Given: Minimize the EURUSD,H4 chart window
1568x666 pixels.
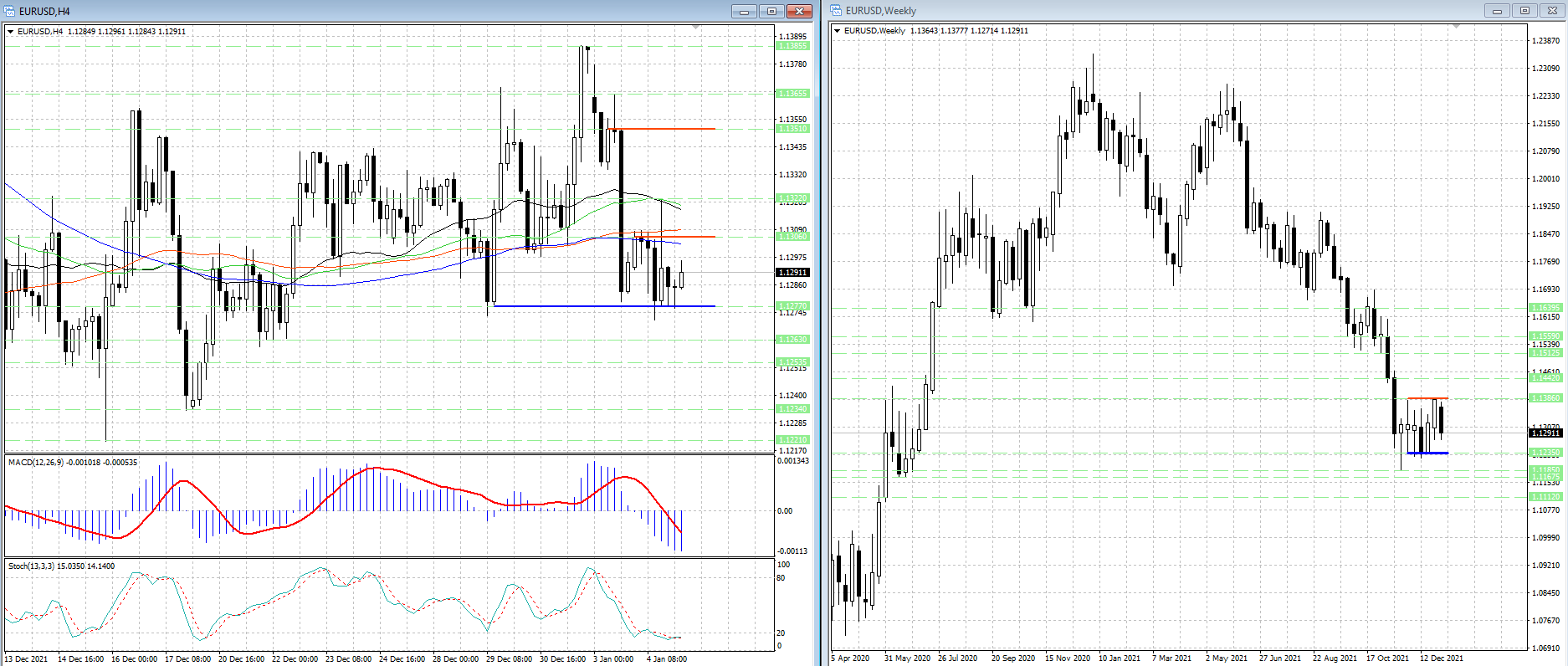Looking at the screenshot, I should click(743, 11).
